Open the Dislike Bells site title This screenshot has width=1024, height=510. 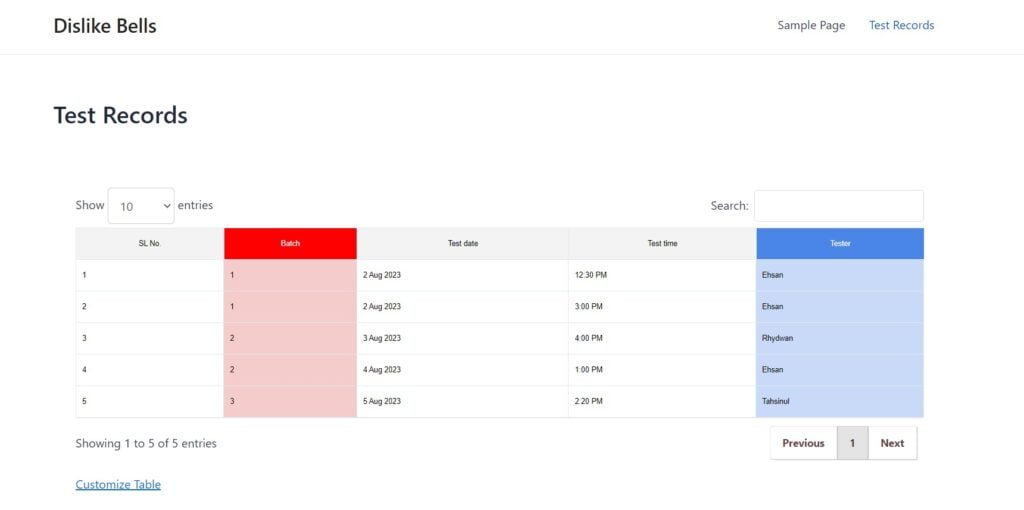[x=105, y=25]
